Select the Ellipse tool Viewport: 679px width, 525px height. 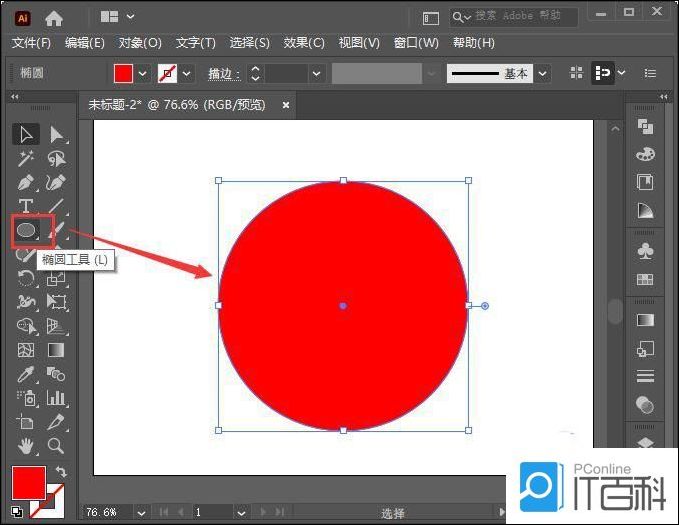[27, 230]
